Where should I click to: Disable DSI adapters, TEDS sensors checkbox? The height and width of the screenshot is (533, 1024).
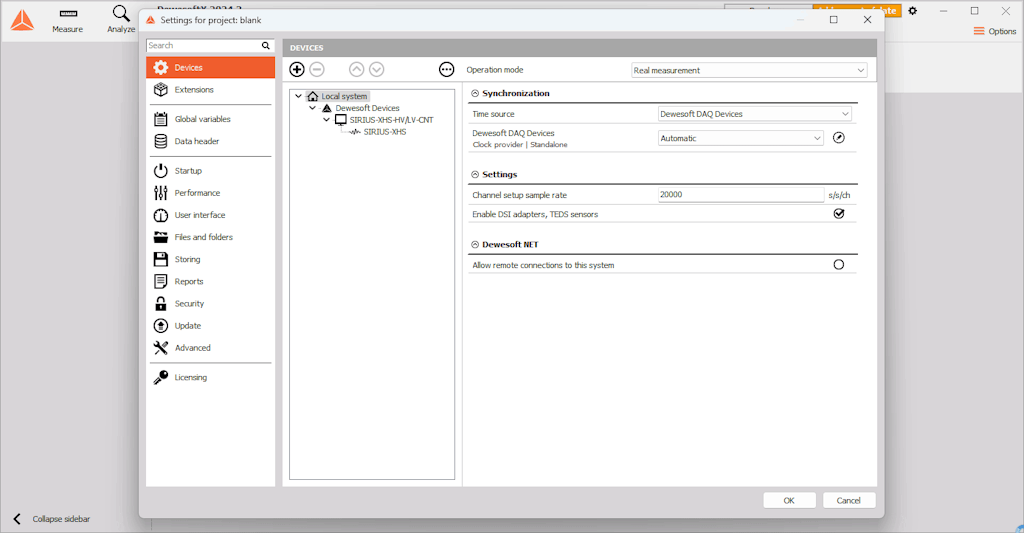(x=839, y=214)
